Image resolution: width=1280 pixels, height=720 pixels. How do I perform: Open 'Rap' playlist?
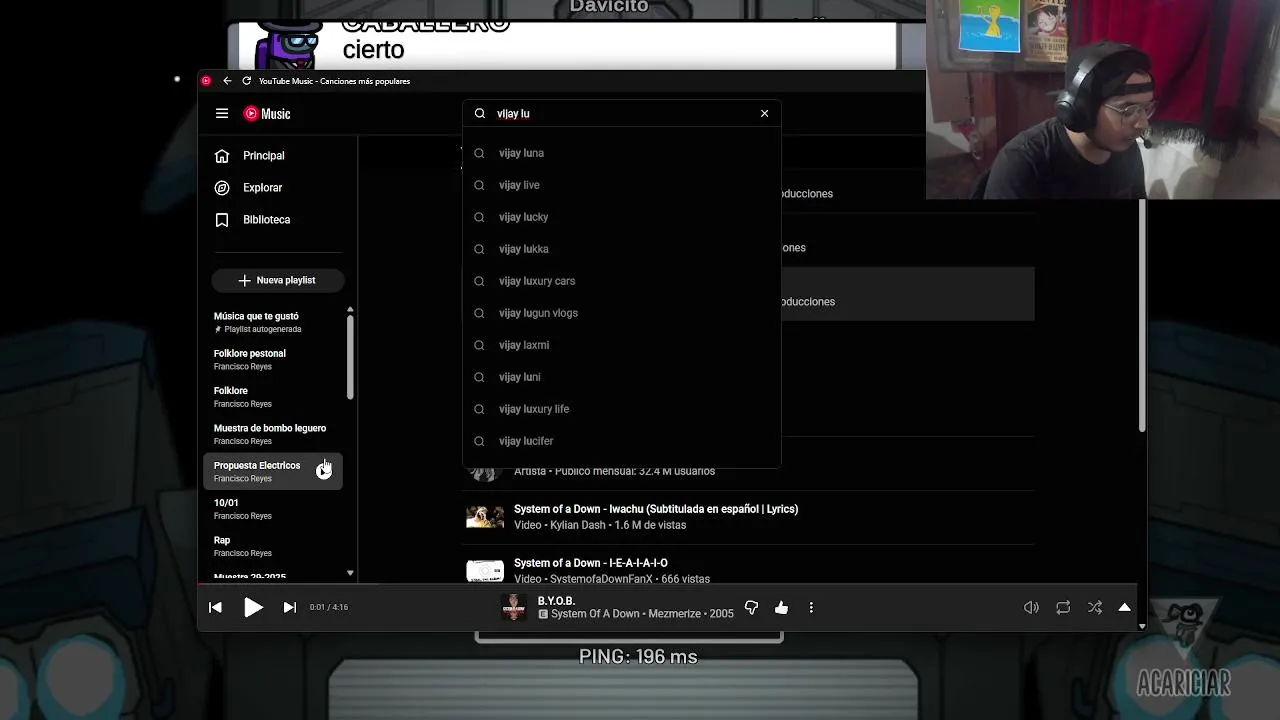[274, 546]
